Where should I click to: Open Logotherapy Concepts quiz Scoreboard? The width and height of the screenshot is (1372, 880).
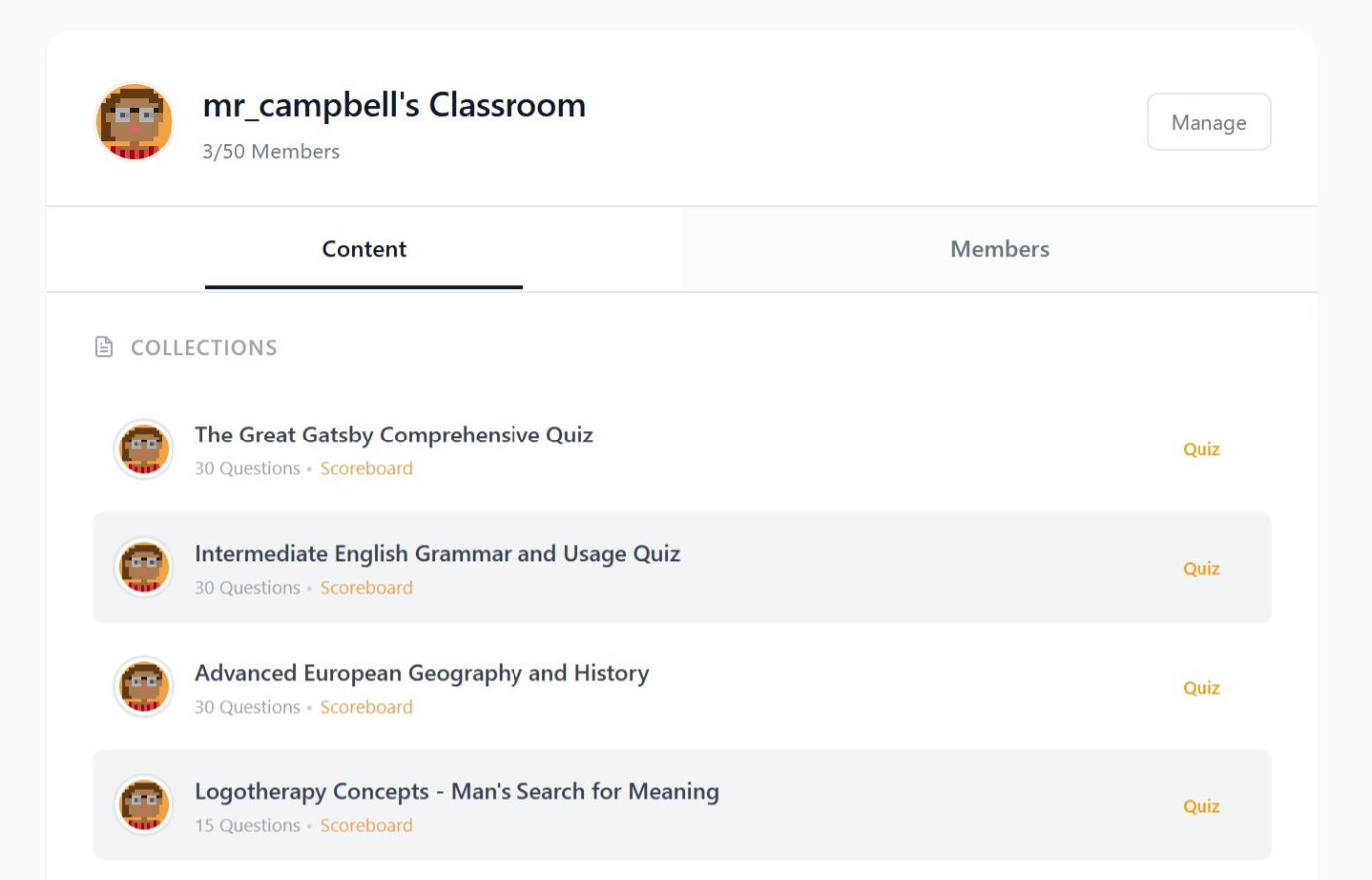click(x=366, y=825)
